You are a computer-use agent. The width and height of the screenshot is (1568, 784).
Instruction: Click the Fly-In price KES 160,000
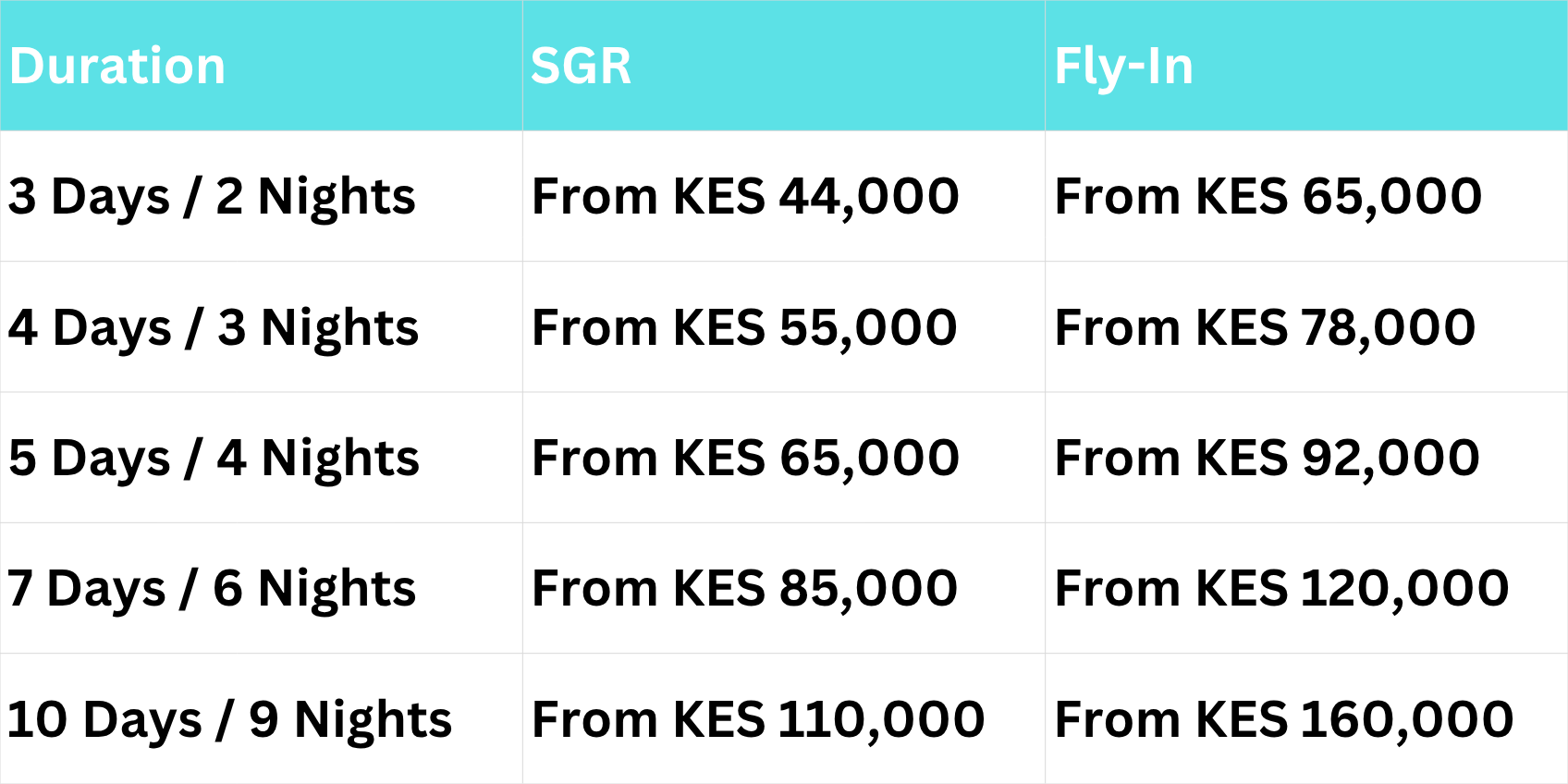pos(1283,720)
